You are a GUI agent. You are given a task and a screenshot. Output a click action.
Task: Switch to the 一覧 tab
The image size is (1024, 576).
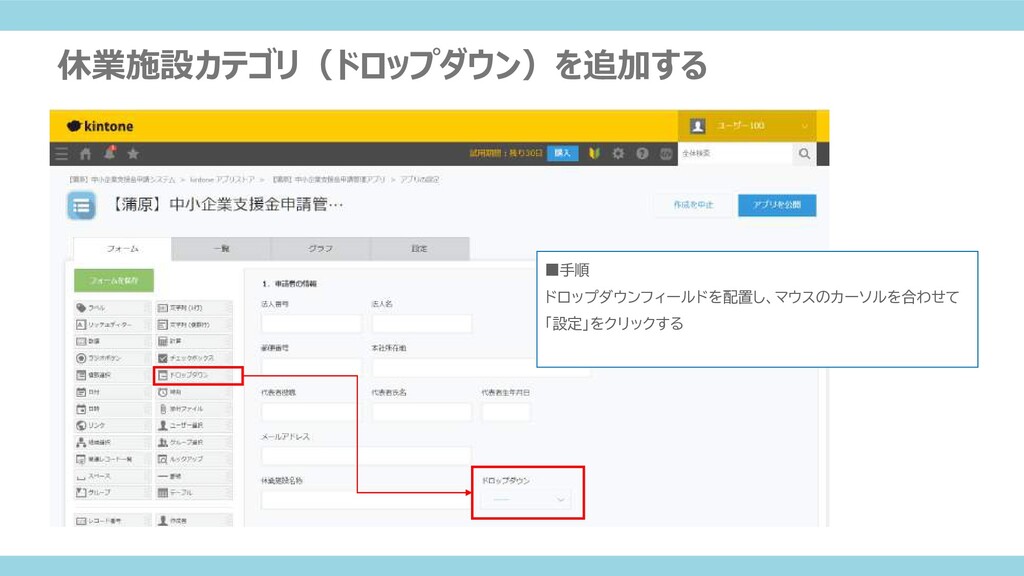[221, 249]
